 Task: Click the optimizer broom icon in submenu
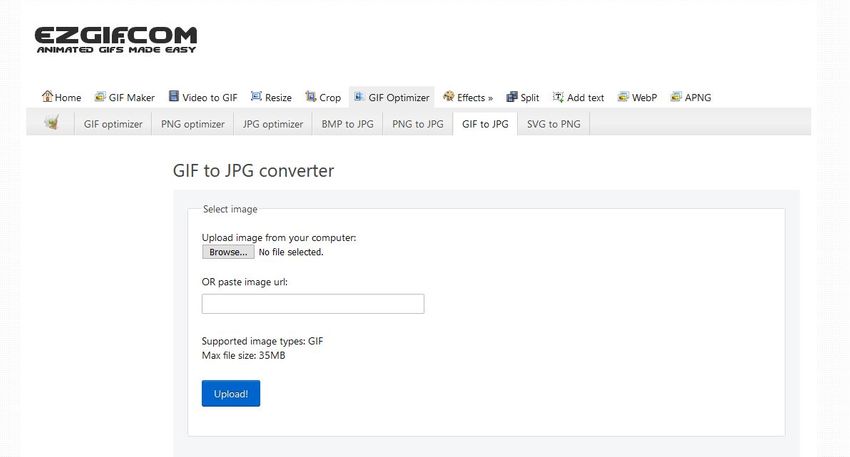51,124
